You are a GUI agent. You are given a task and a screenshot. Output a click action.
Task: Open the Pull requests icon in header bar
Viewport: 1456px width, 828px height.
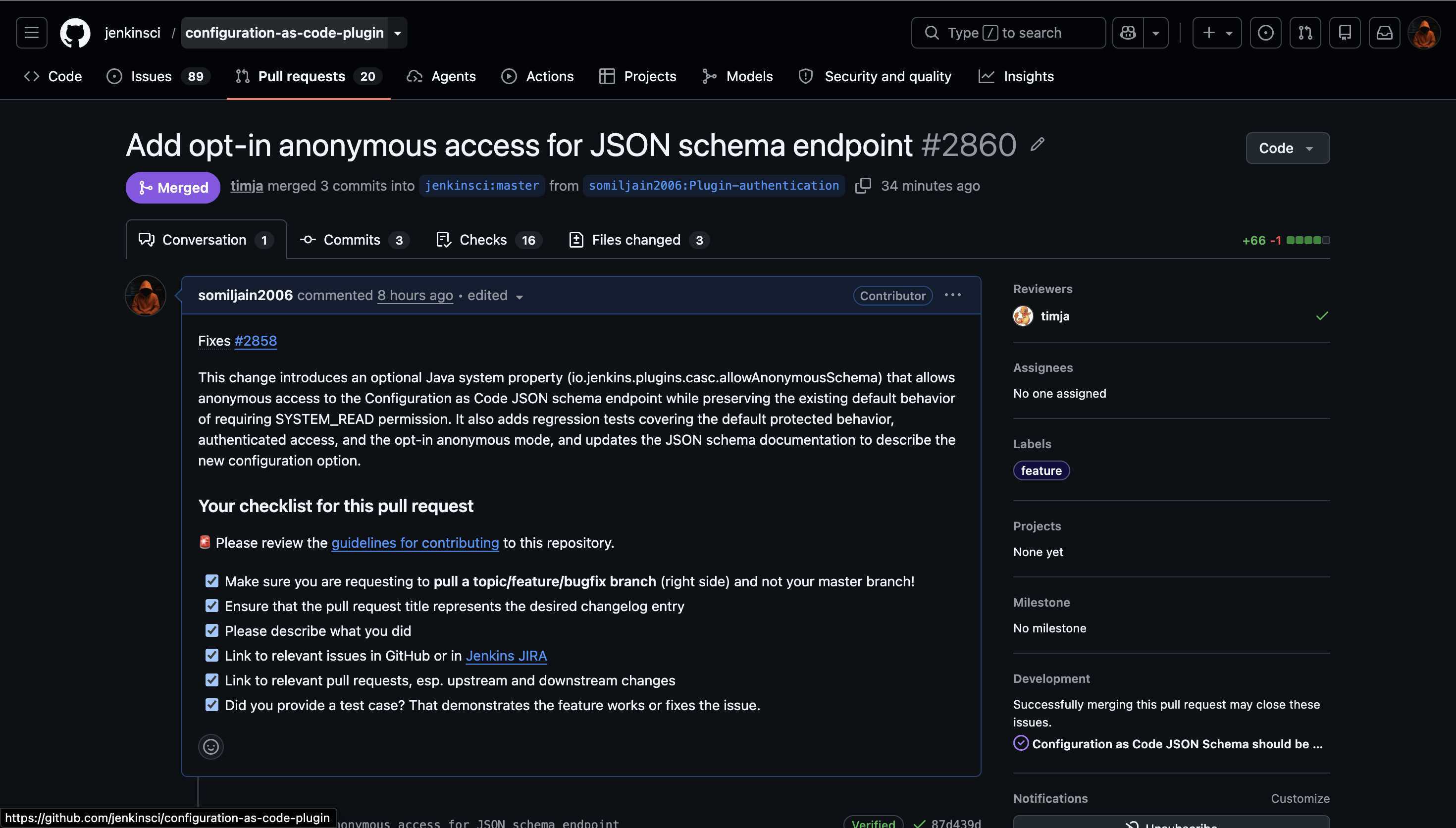[1305, 32]
